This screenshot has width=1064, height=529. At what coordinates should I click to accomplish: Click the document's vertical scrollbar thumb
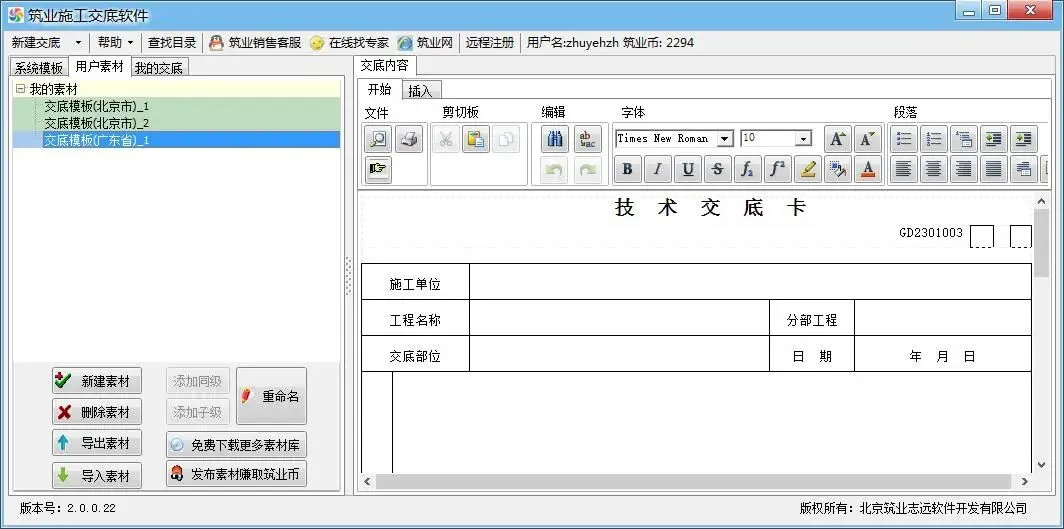point(1042,243)
